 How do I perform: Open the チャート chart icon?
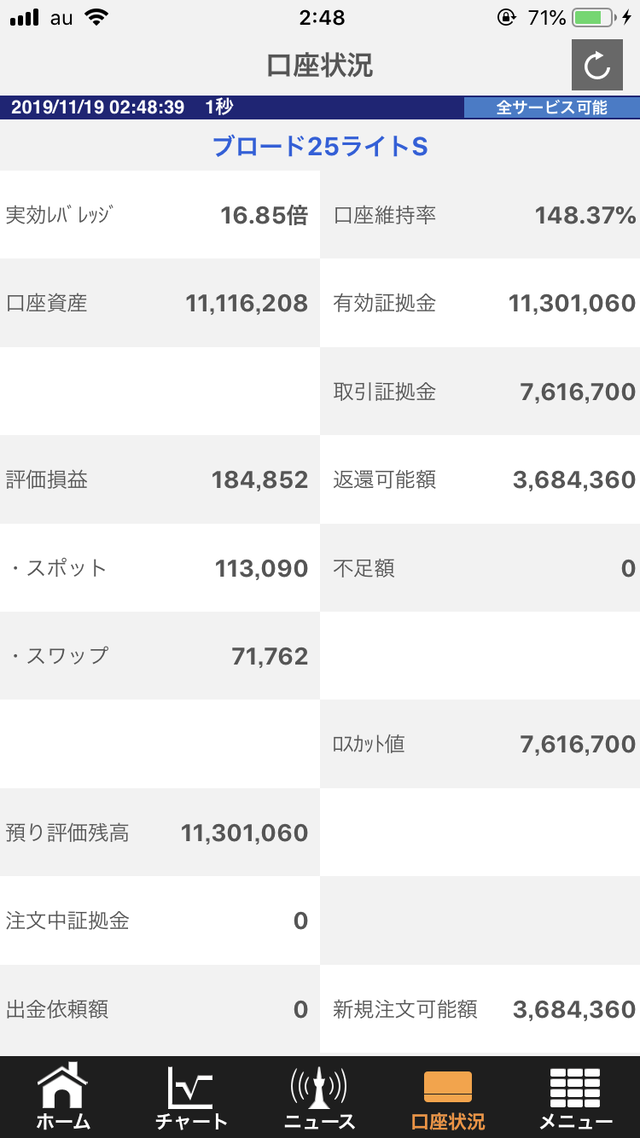(x=191, y=1087)
